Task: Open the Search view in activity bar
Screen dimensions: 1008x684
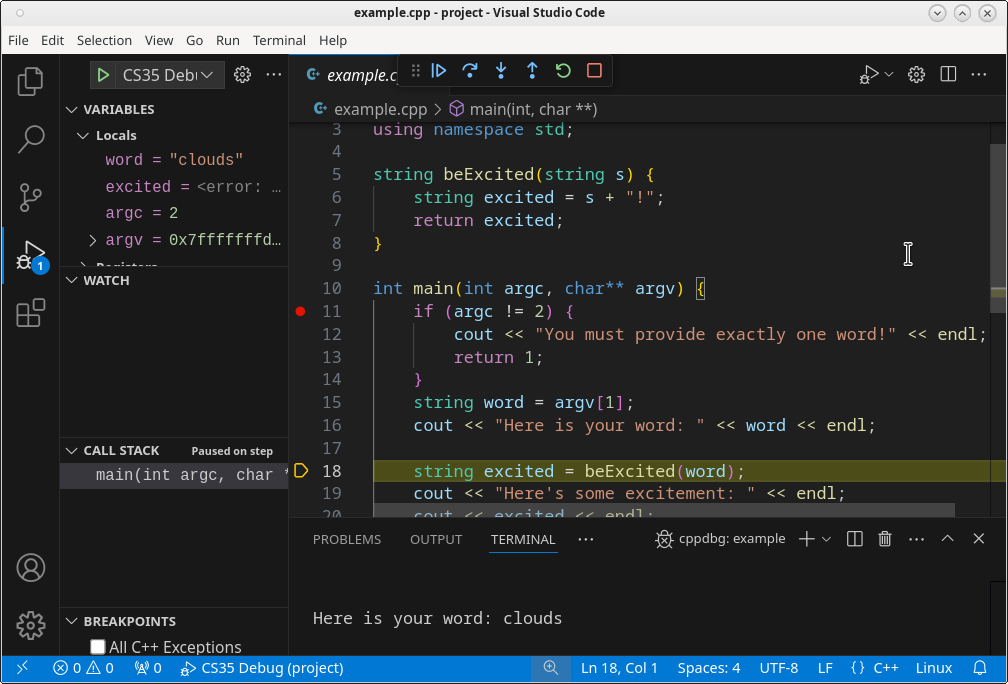Action: click(x=30, y=139)
